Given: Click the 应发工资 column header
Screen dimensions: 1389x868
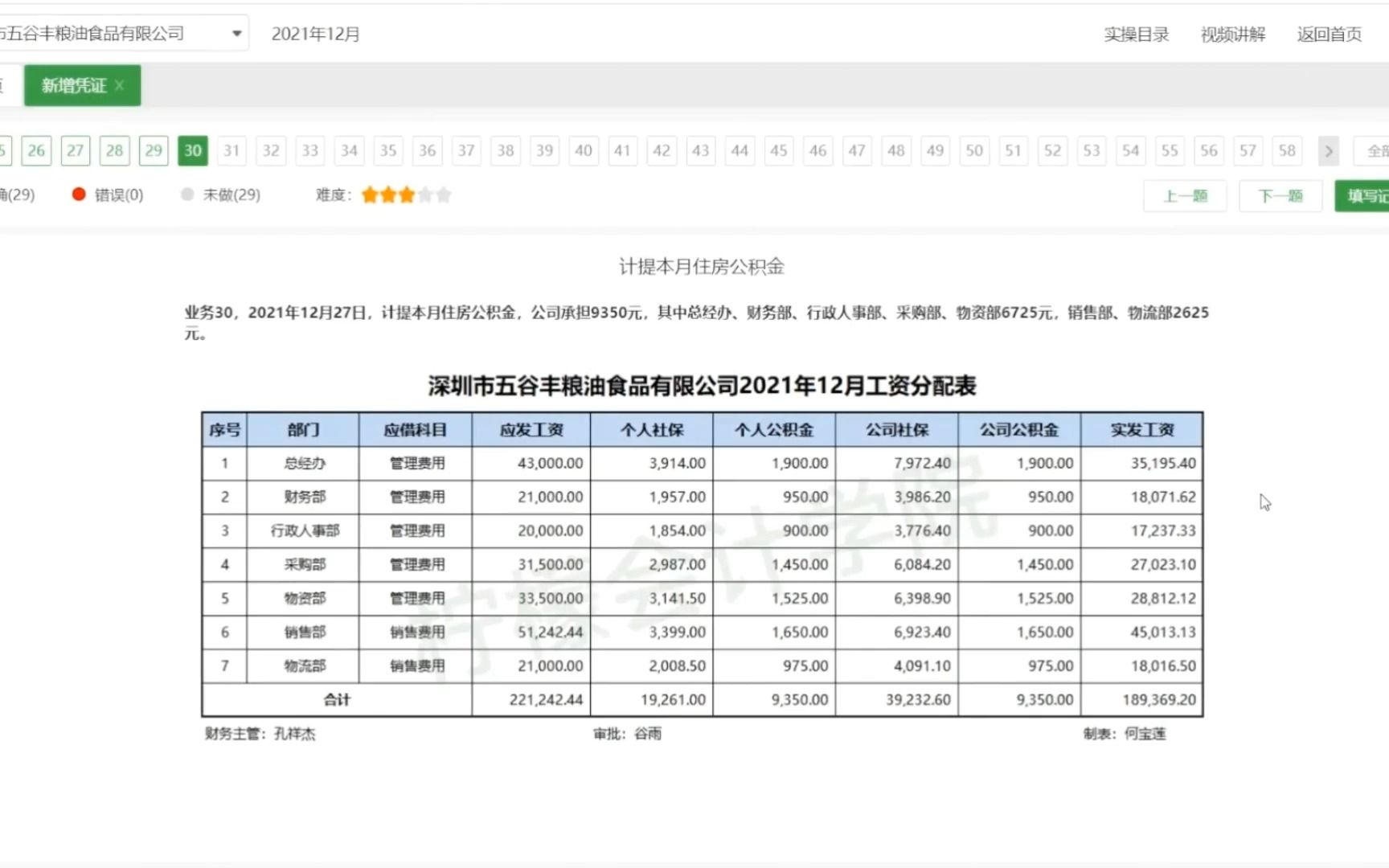Looking at the screenshot, I should coord(531,430).
